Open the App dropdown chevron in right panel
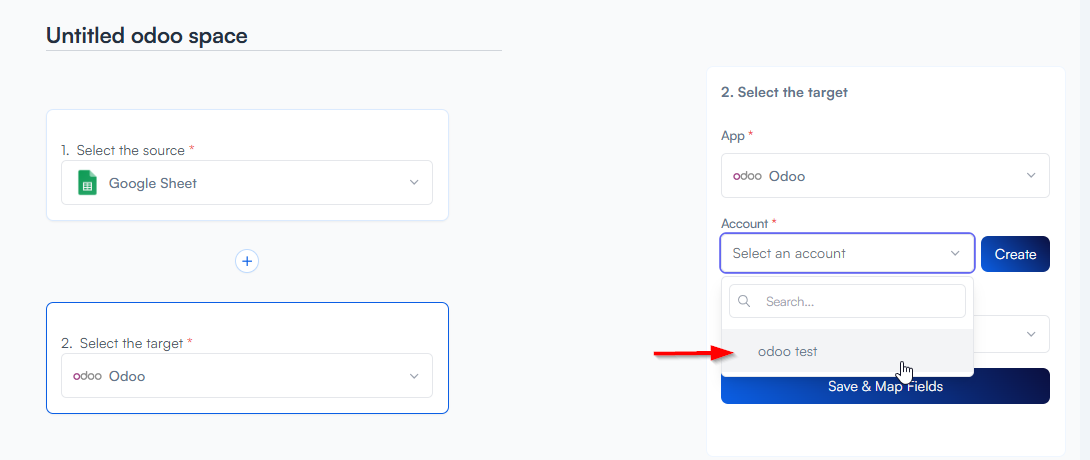 click(x=1031, y=176)
